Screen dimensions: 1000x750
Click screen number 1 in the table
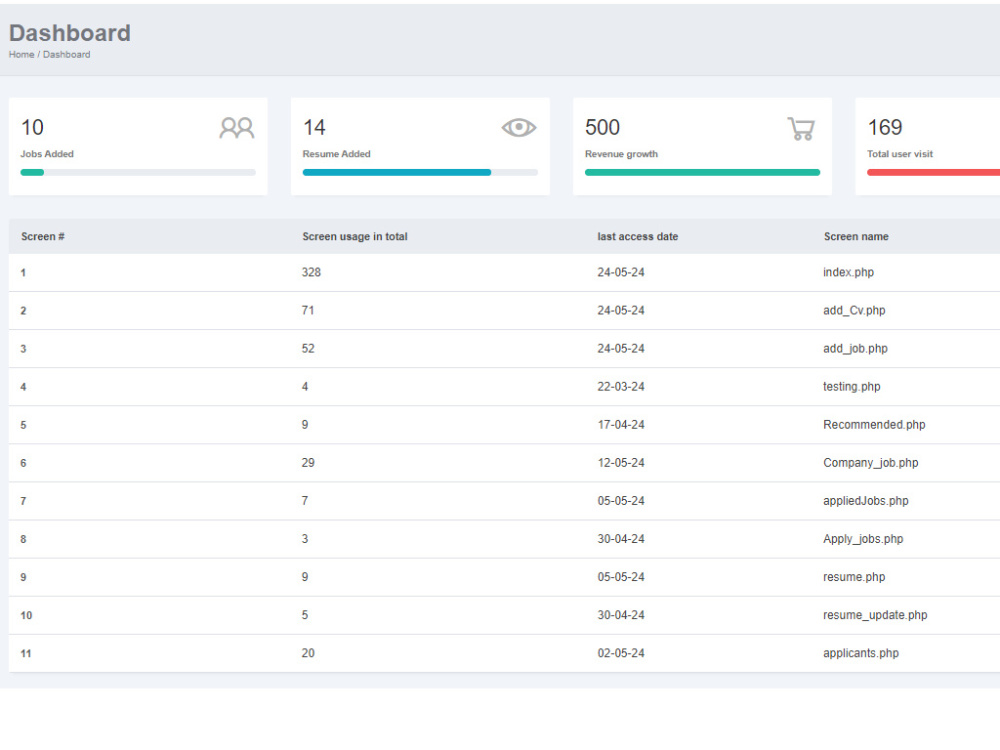click(23, 273)
